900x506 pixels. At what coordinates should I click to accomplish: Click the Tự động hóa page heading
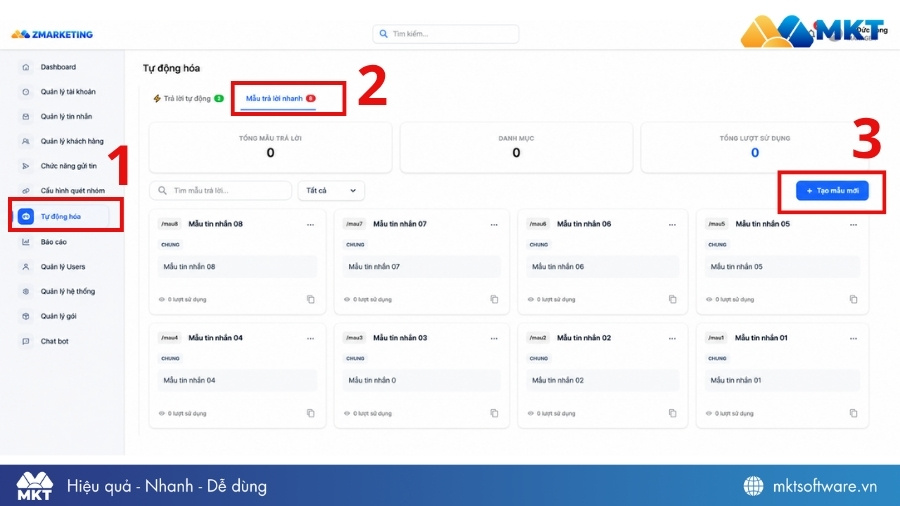(x=171, y=68)
